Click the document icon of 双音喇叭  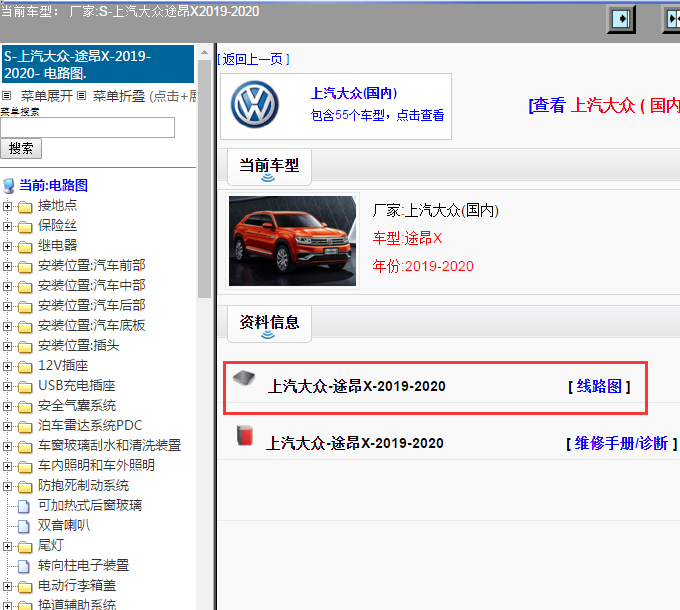coord(24,526)
